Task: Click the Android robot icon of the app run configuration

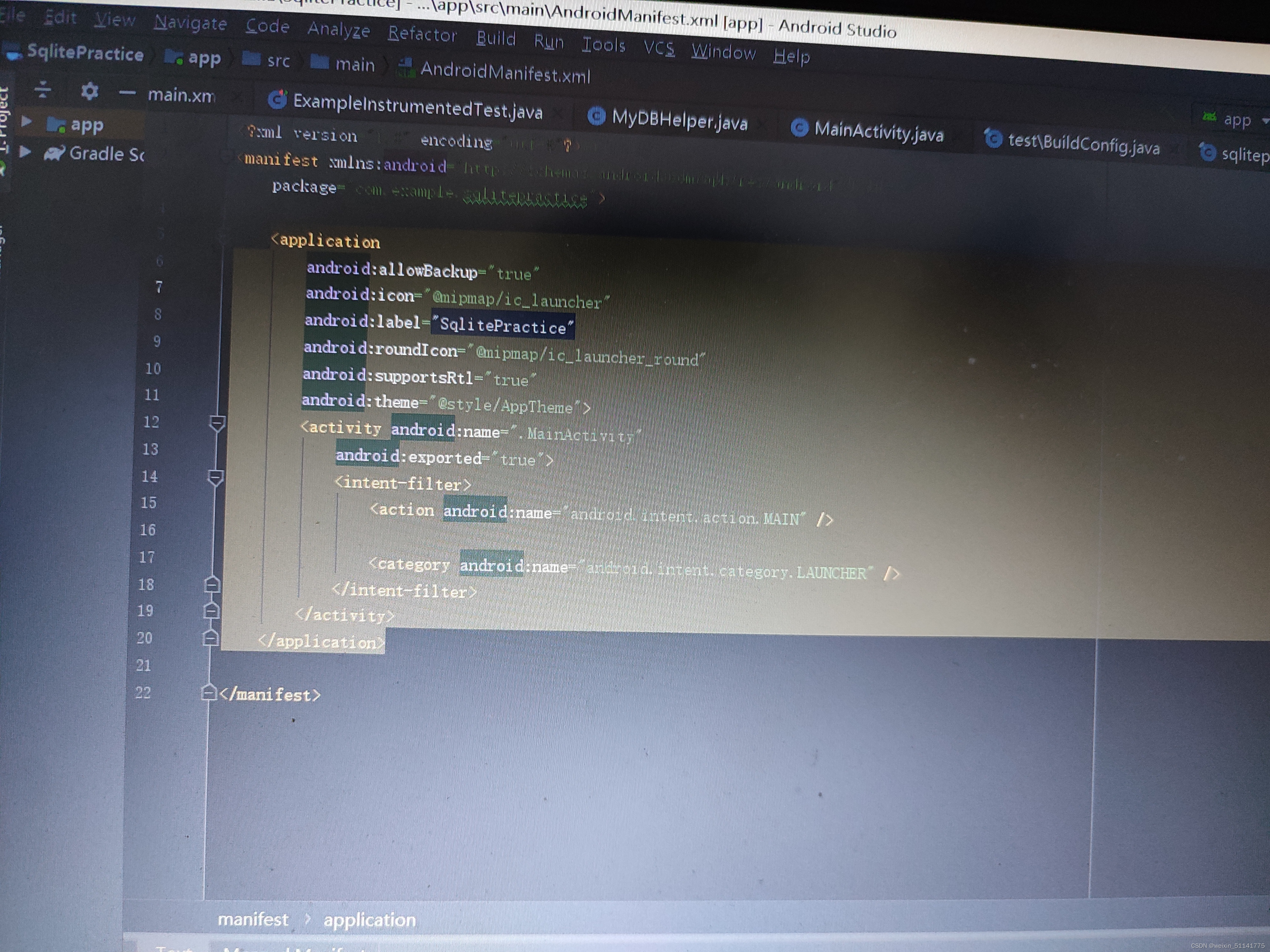Action: pos(1209,117)
